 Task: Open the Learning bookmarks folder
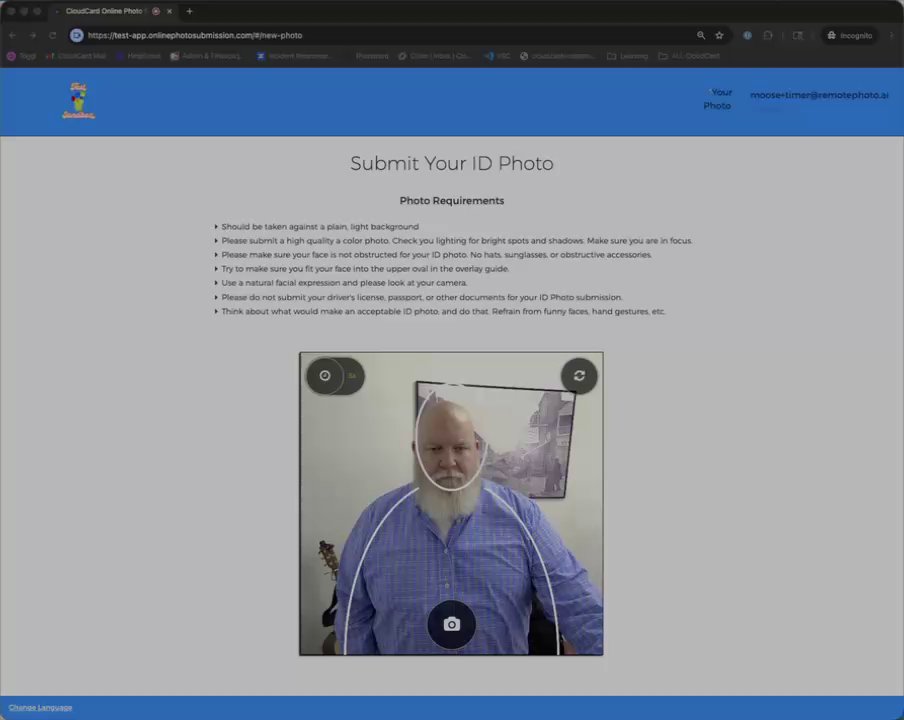(x=627, y=56)
